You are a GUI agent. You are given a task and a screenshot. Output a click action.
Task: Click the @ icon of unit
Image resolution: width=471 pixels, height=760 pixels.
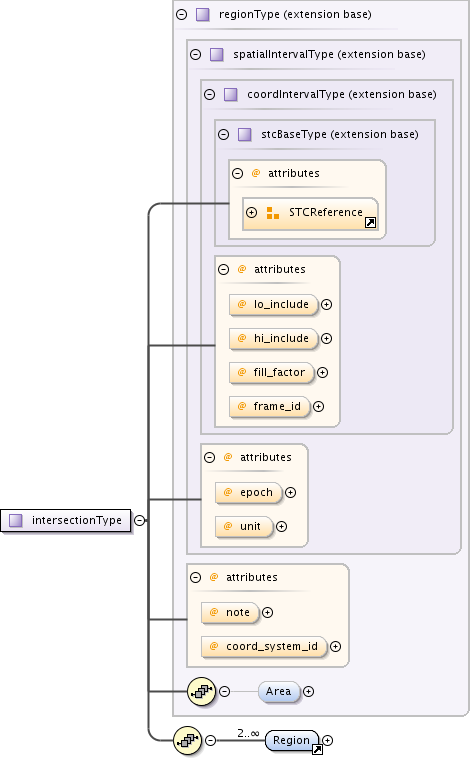click(x=228, y=526)
